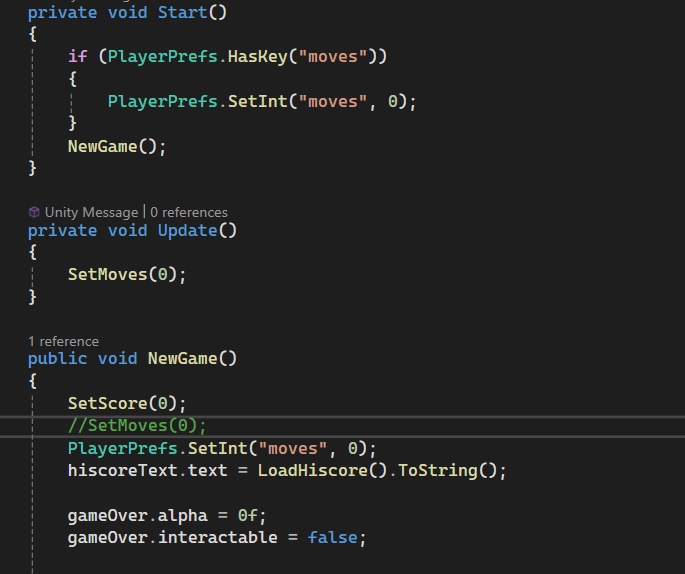685x574 pixels.
Task: Click 'SetInt' inside the if block
Action: click(258, 102)
